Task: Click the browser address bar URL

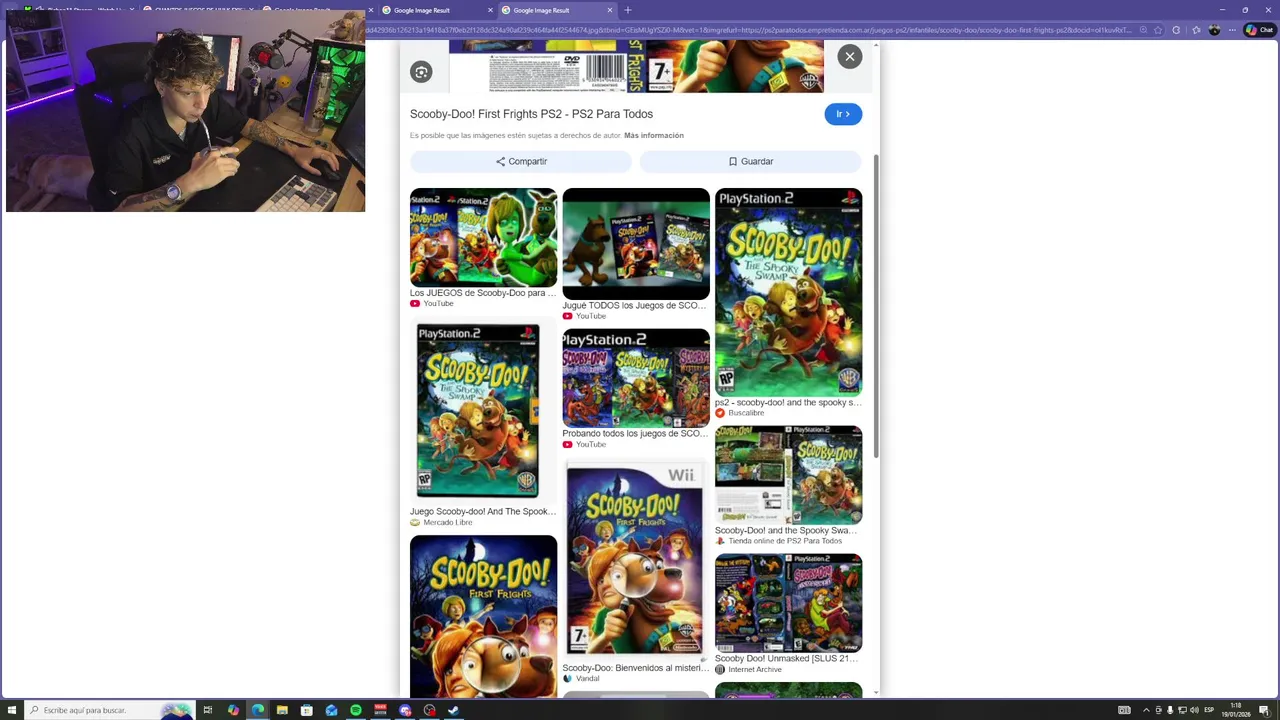Action: [748, 30]
